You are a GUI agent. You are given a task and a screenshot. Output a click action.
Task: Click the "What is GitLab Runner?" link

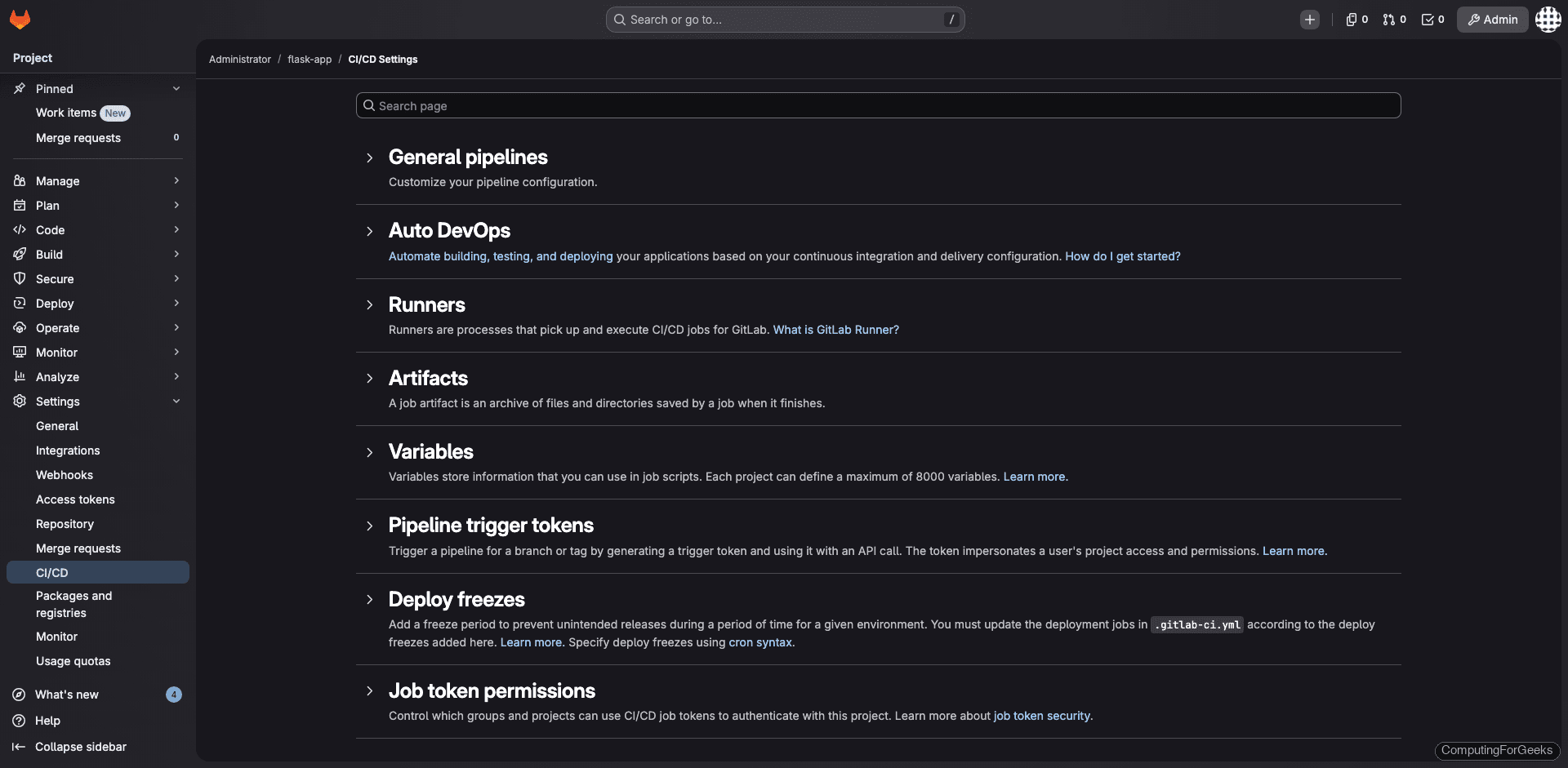[x=835, y=330]
